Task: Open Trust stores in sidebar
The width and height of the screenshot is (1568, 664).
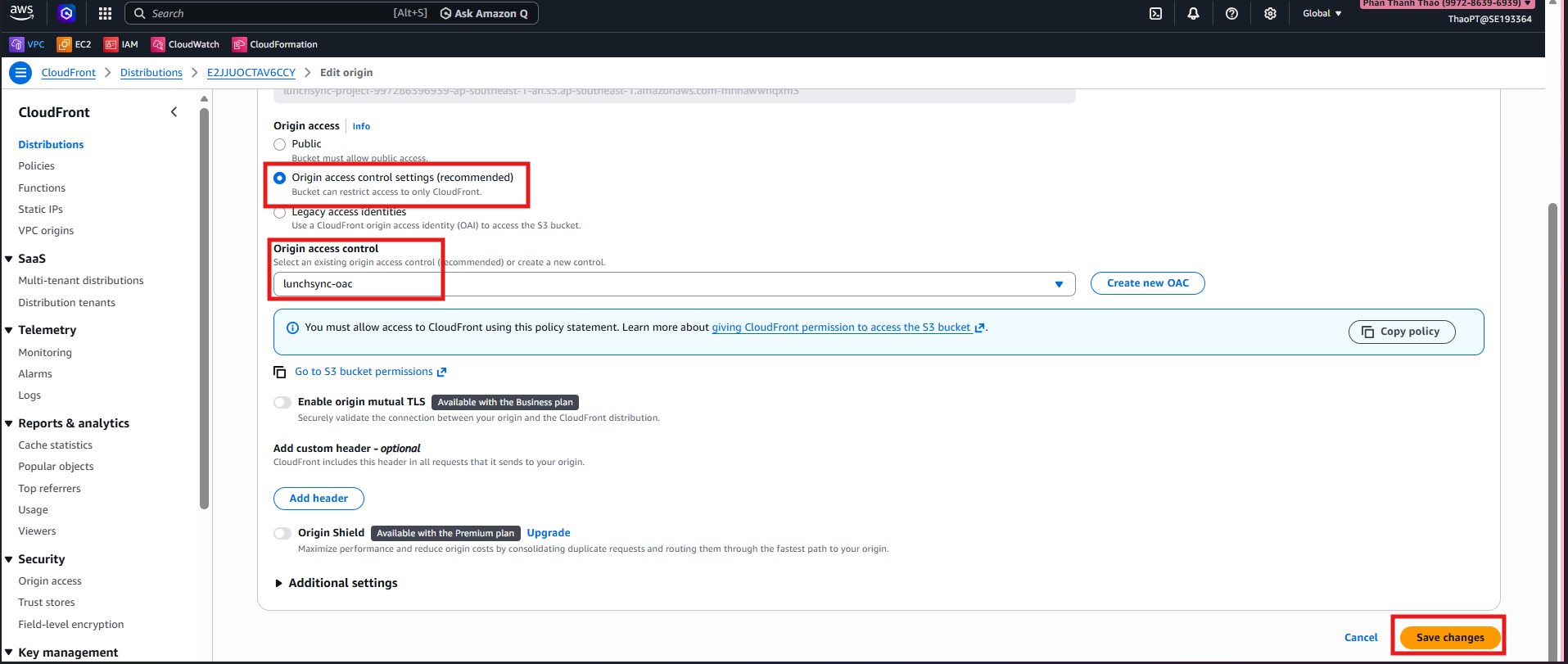Action: 47,602
